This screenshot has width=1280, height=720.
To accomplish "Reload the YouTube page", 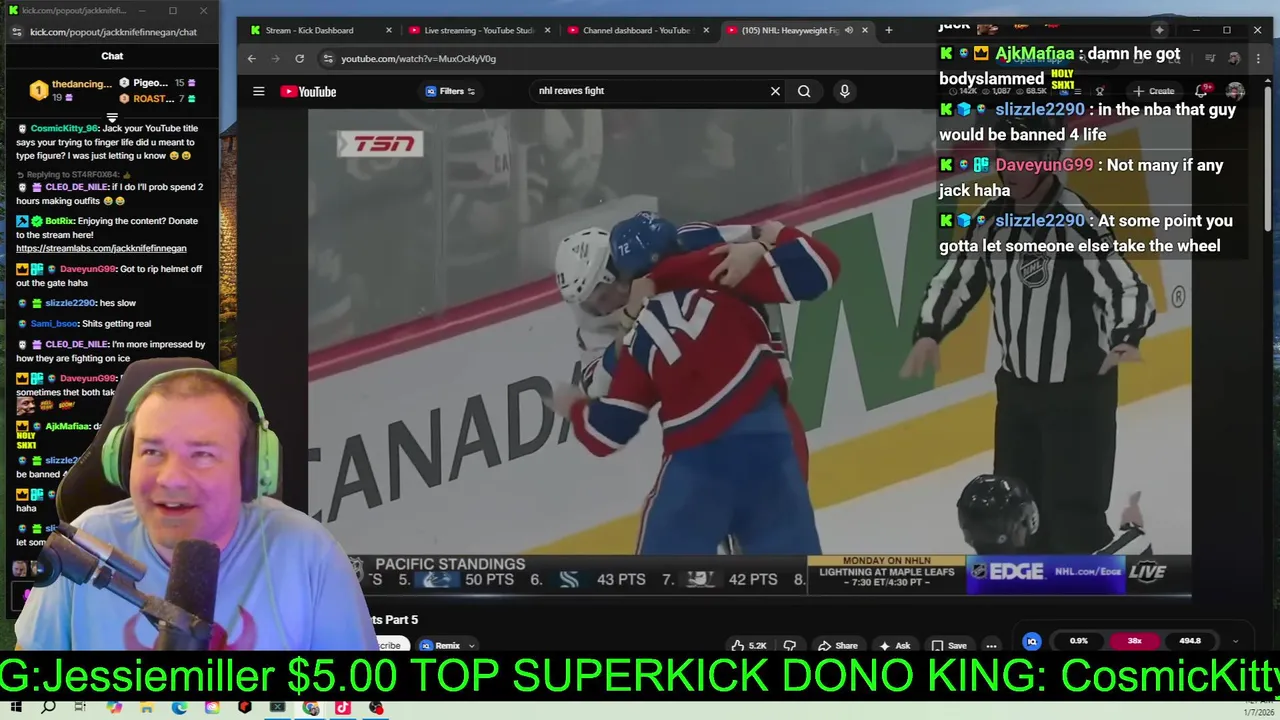I will click(x=299, y=58).
